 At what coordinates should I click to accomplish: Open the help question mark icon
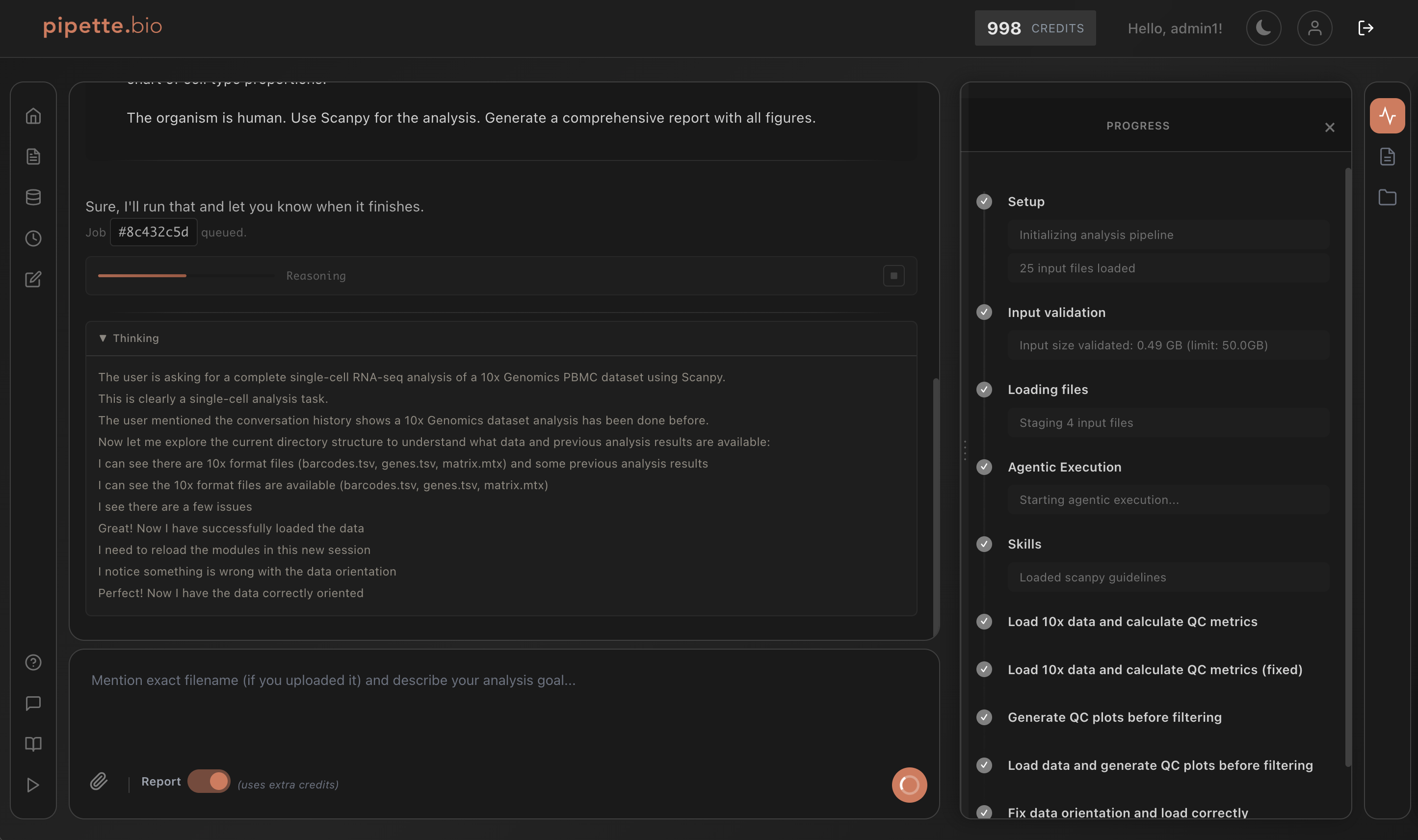point(33,662)
